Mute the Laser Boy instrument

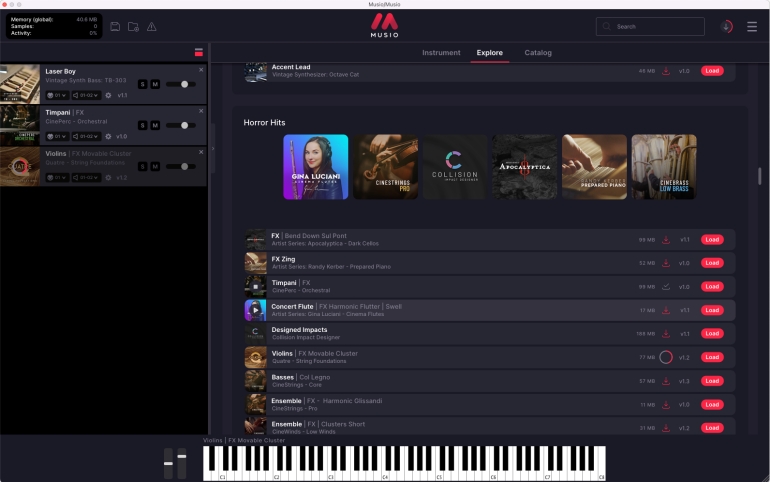(155, 84)
